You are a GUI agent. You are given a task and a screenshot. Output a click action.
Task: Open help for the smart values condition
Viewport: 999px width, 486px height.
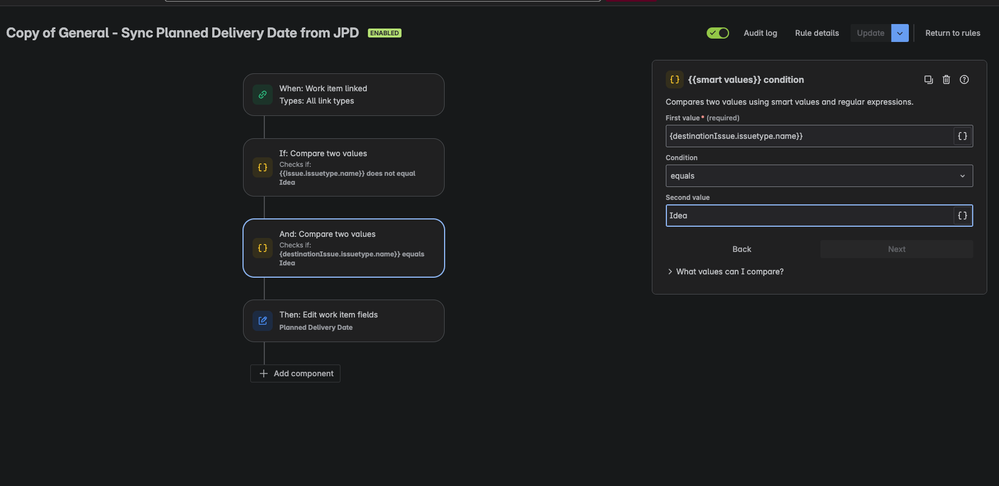(x=964, y=80)
